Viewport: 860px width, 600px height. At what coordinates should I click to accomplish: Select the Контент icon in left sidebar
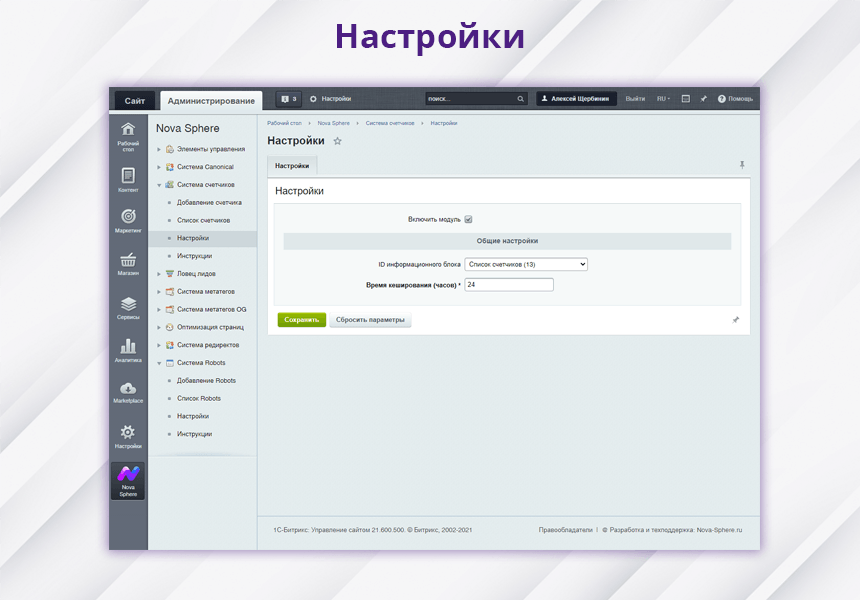click(127, 175)
